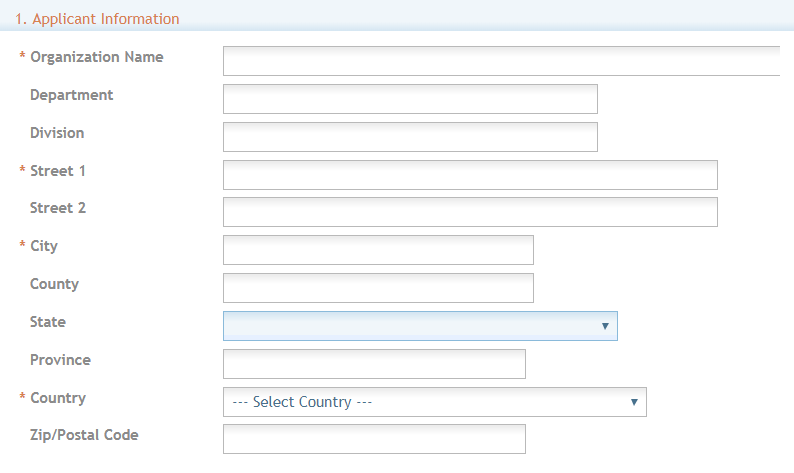
Task: Click the Country label text
Action: coord(58,398)
